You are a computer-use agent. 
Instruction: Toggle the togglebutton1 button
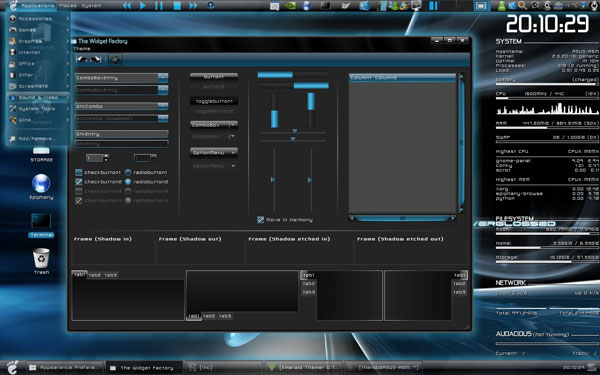pos(214,101)
